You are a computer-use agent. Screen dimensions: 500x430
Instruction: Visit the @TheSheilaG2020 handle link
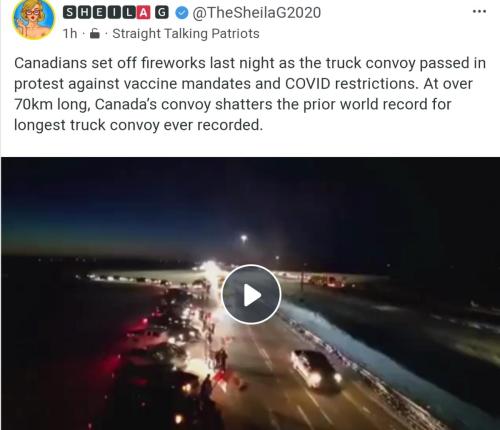pyautogui.click(x=257, y=13)
